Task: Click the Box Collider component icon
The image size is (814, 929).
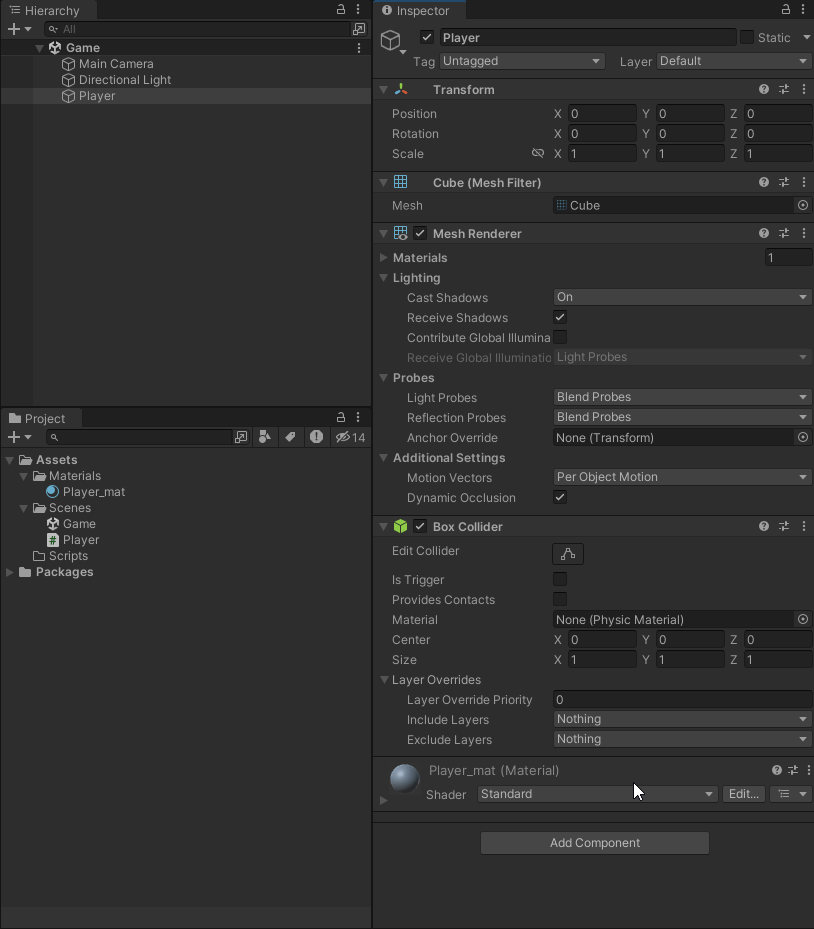Action: [x=399, y=526]
